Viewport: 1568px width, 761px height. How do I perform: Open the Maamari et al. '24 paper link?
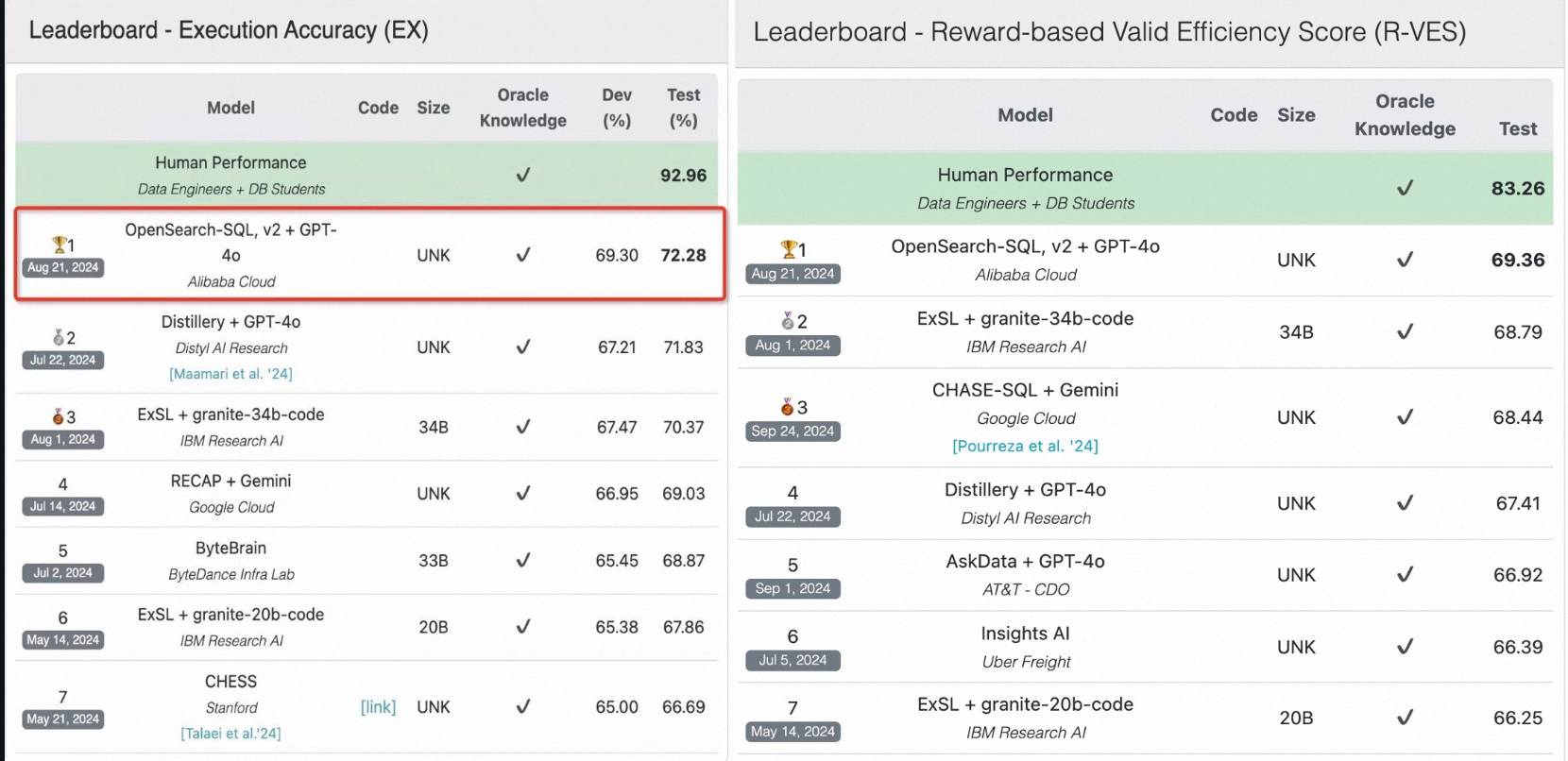pyautogui.click(x=230, y=374)
